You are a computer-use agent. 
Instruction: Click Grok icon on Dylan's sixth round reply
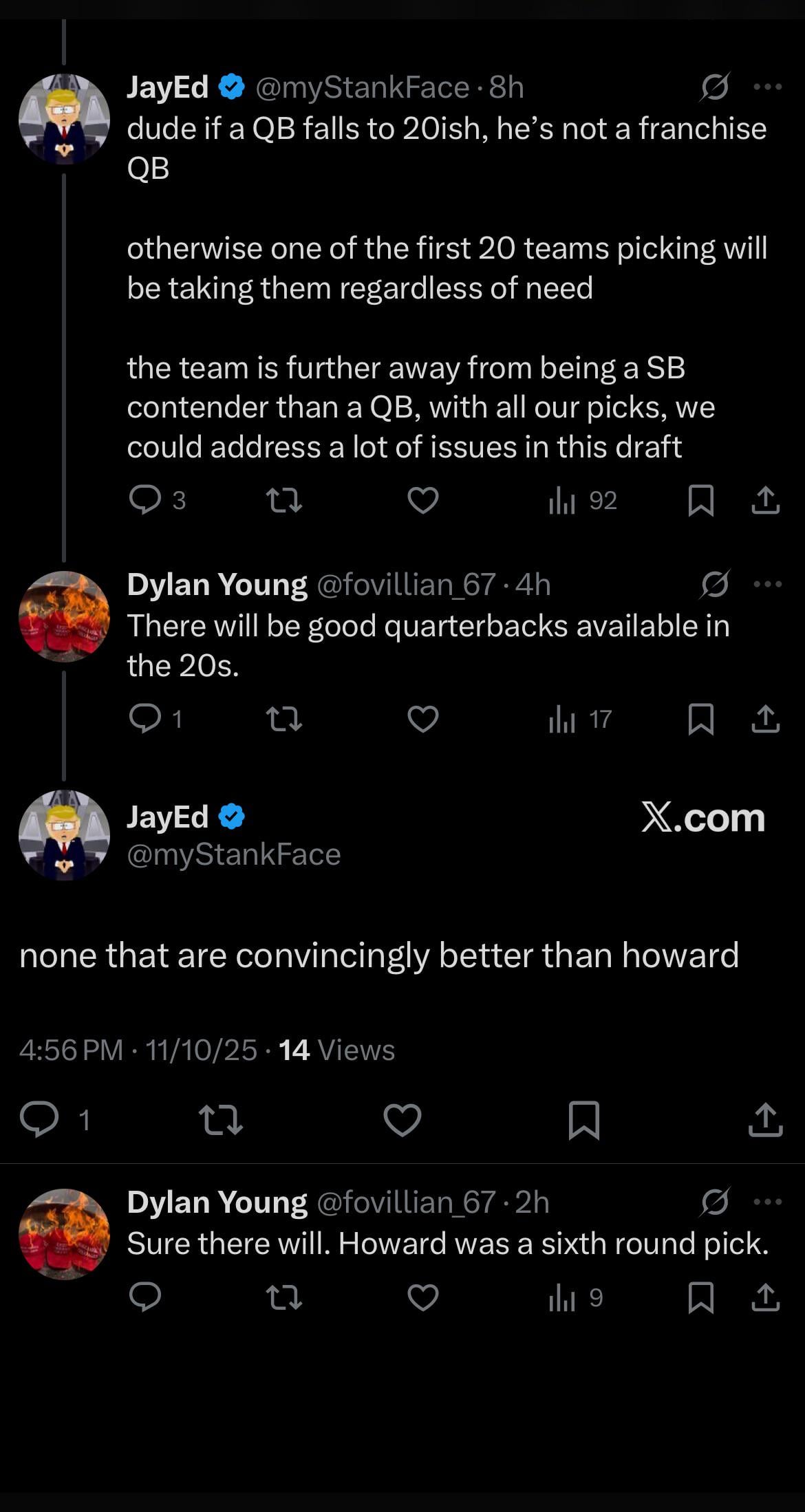714,1202
